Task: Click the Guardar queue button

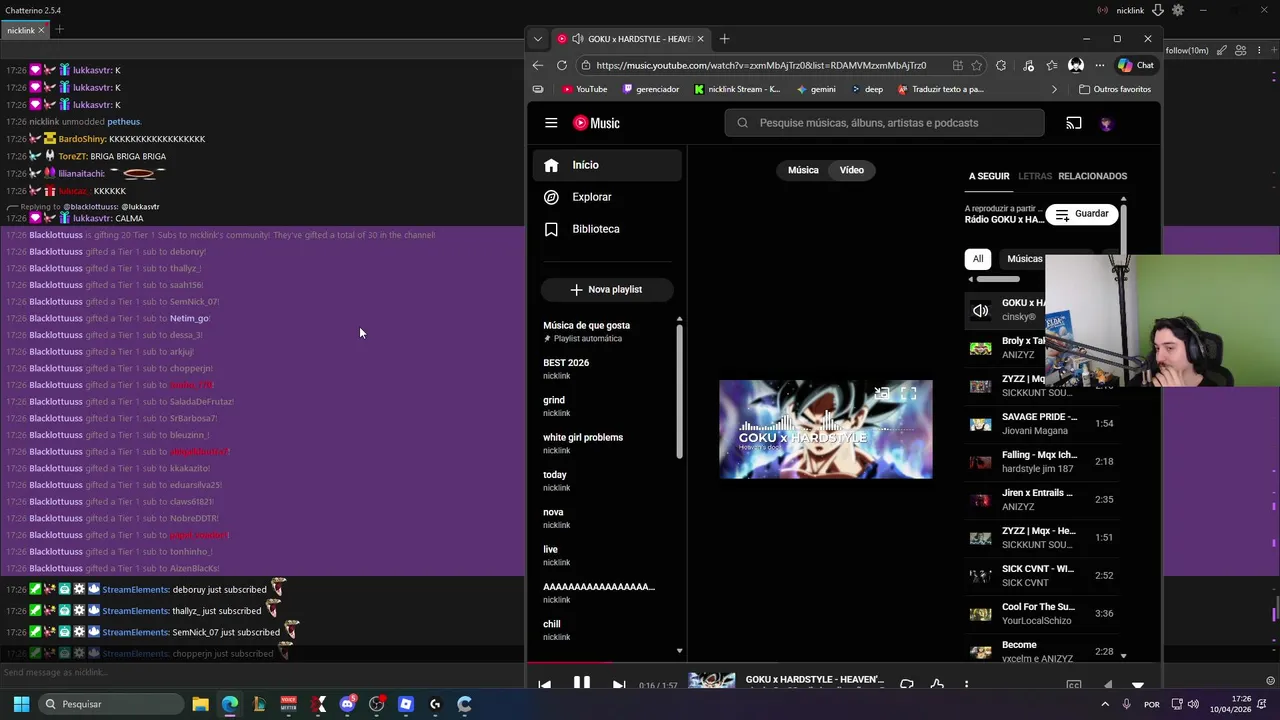Action: [1082, 214]
